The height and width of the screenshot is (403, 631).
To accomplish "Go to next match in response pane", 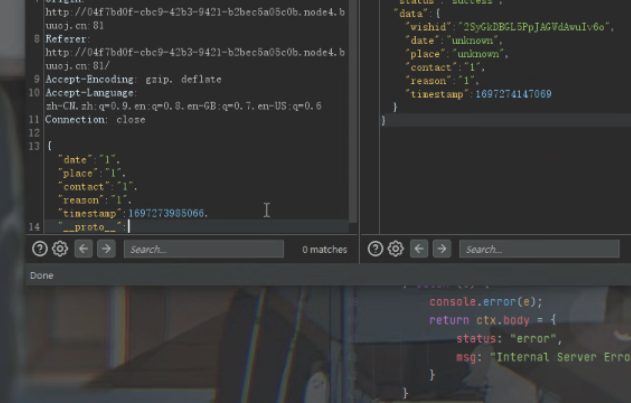I will (x=441, y=249).
